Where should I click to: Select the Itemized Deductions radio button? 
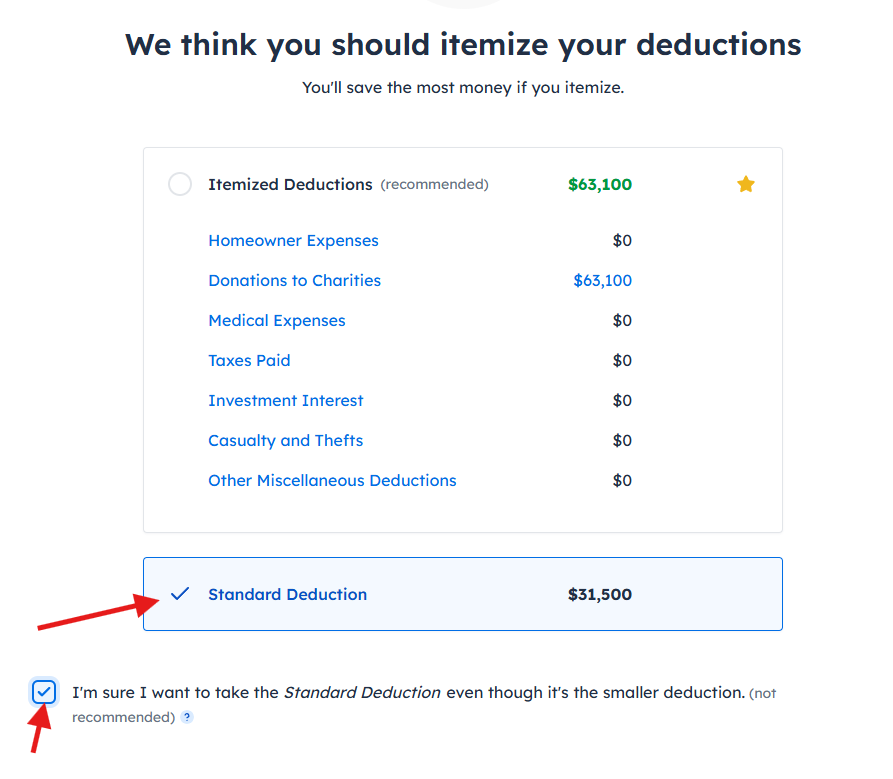pos(180,185)
